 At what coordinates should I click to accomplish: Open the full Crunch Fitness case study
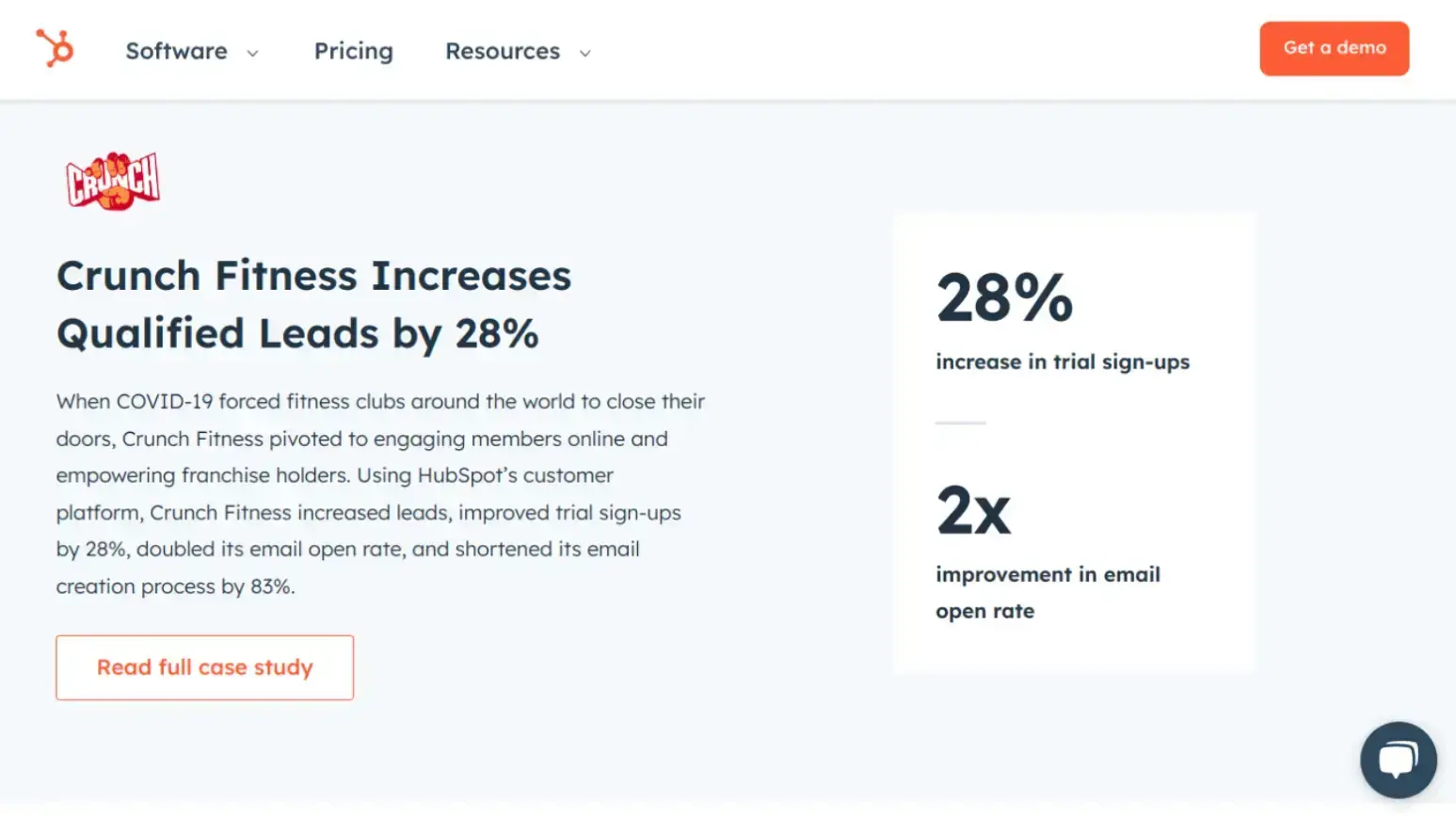click(x=204, y=667)
